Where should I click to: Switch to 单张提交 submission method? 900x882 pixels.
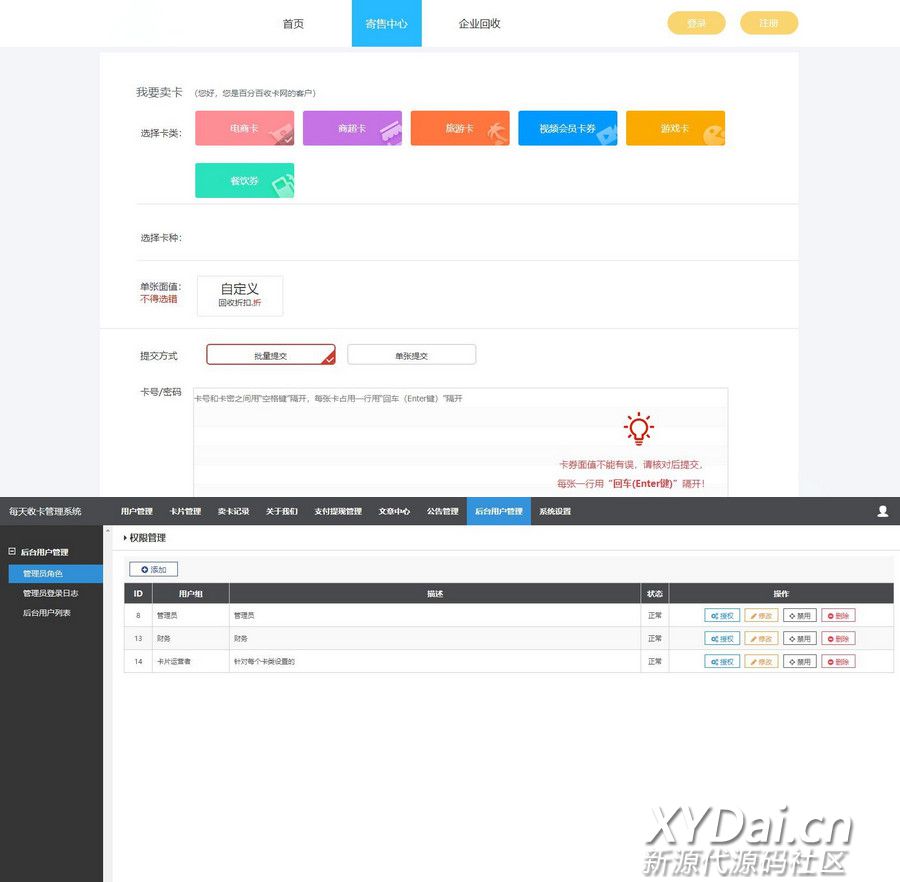coord(411,355)
